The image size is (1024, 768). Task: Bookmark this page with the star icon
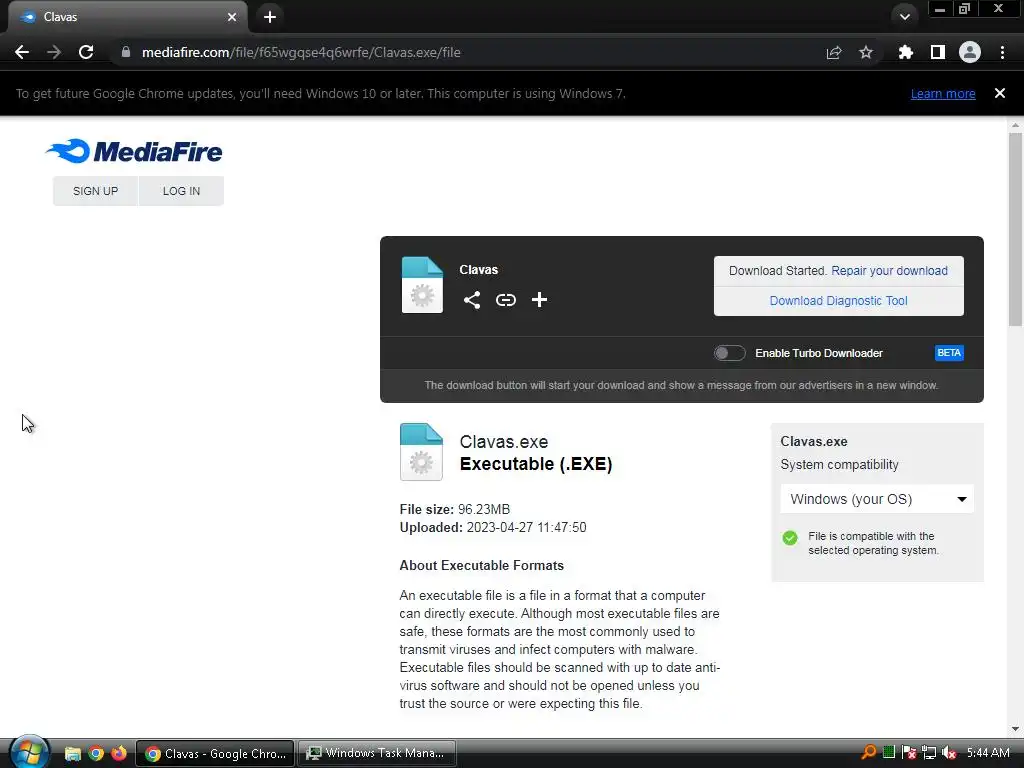point(866,52)
